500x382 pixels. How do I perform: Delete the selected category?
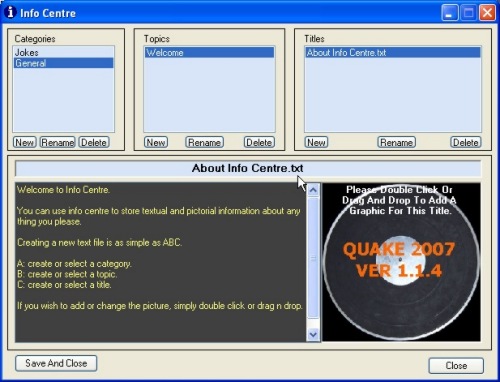94,142
